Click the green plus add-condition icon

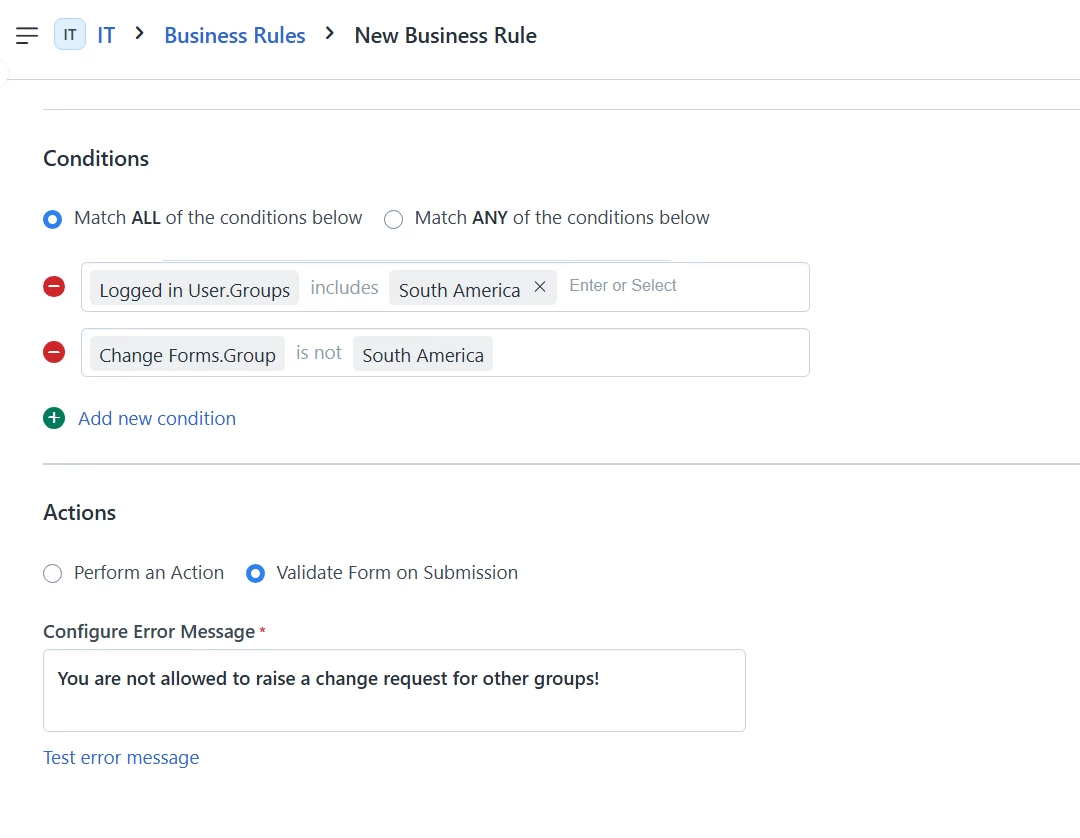pos(54,418)
